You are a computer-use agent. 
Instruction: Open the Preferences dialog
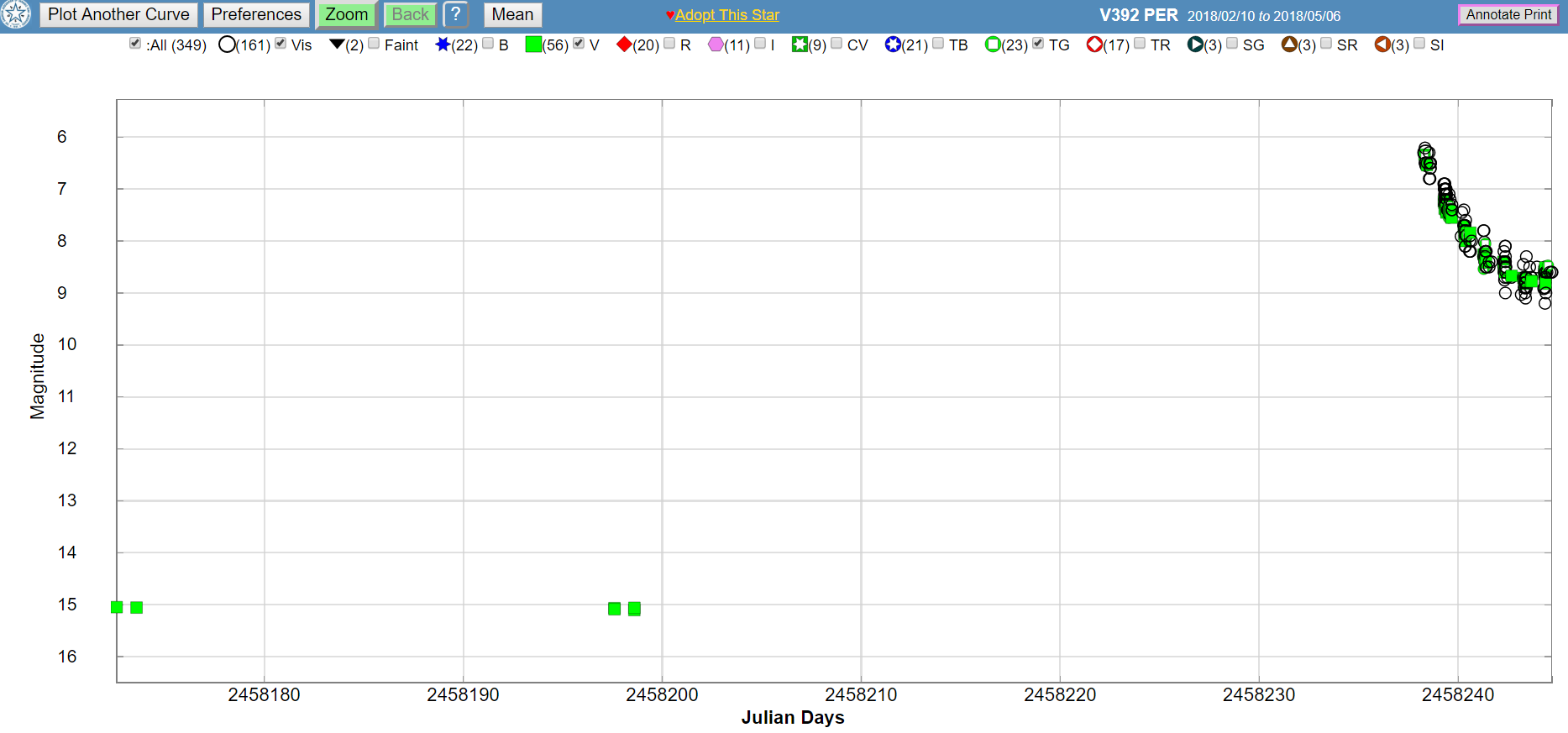coord(256,14)
